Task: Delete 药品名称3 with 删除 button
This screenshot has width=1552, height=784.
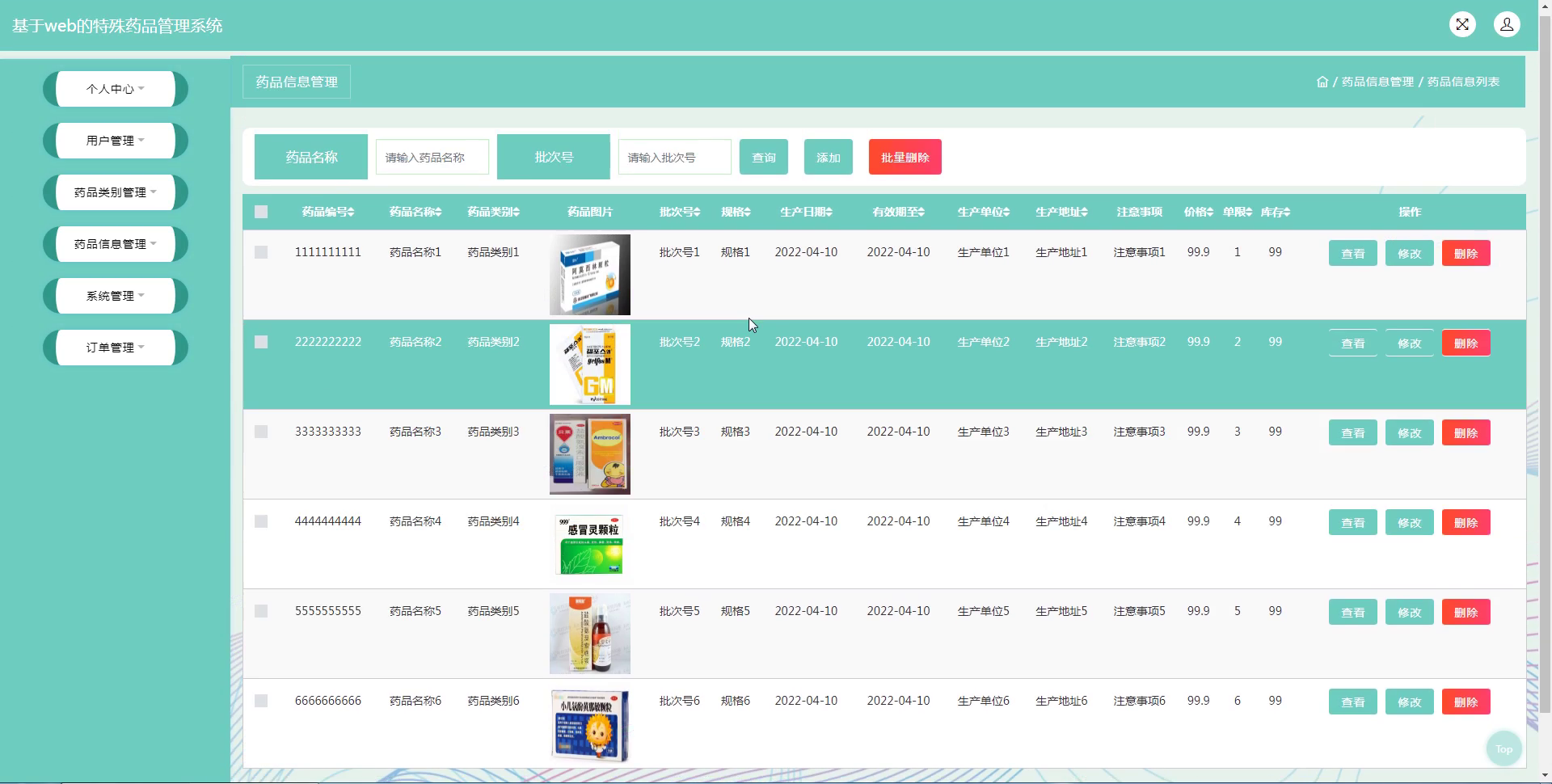Action: click(1466, 432)
